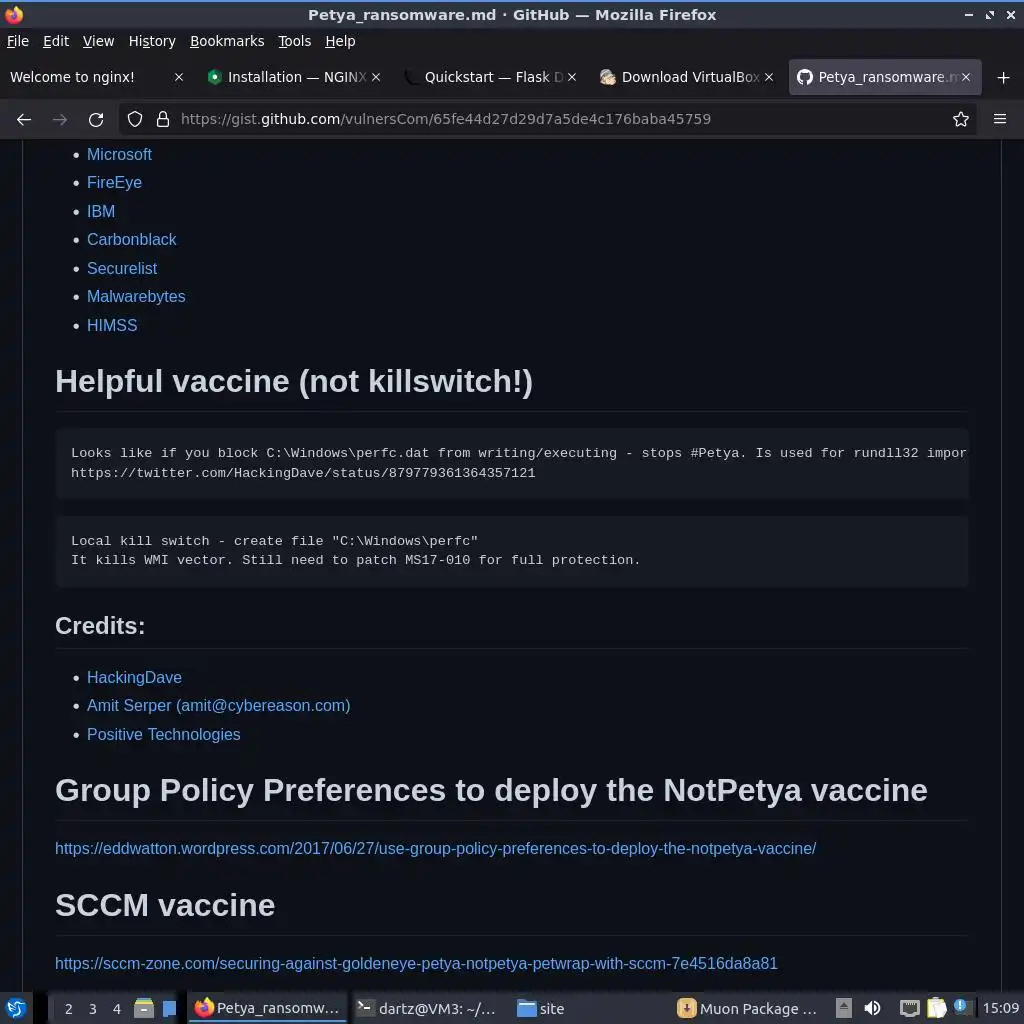Open the Securelist link
Screen dimensions: 1024x1024
(121, 268)
